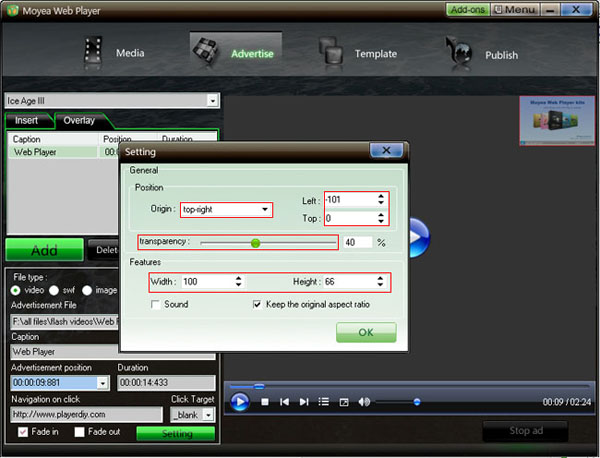Decrease the Left position value
The width and height of the screenshot is (600, 458).
(x=381, y=202)
